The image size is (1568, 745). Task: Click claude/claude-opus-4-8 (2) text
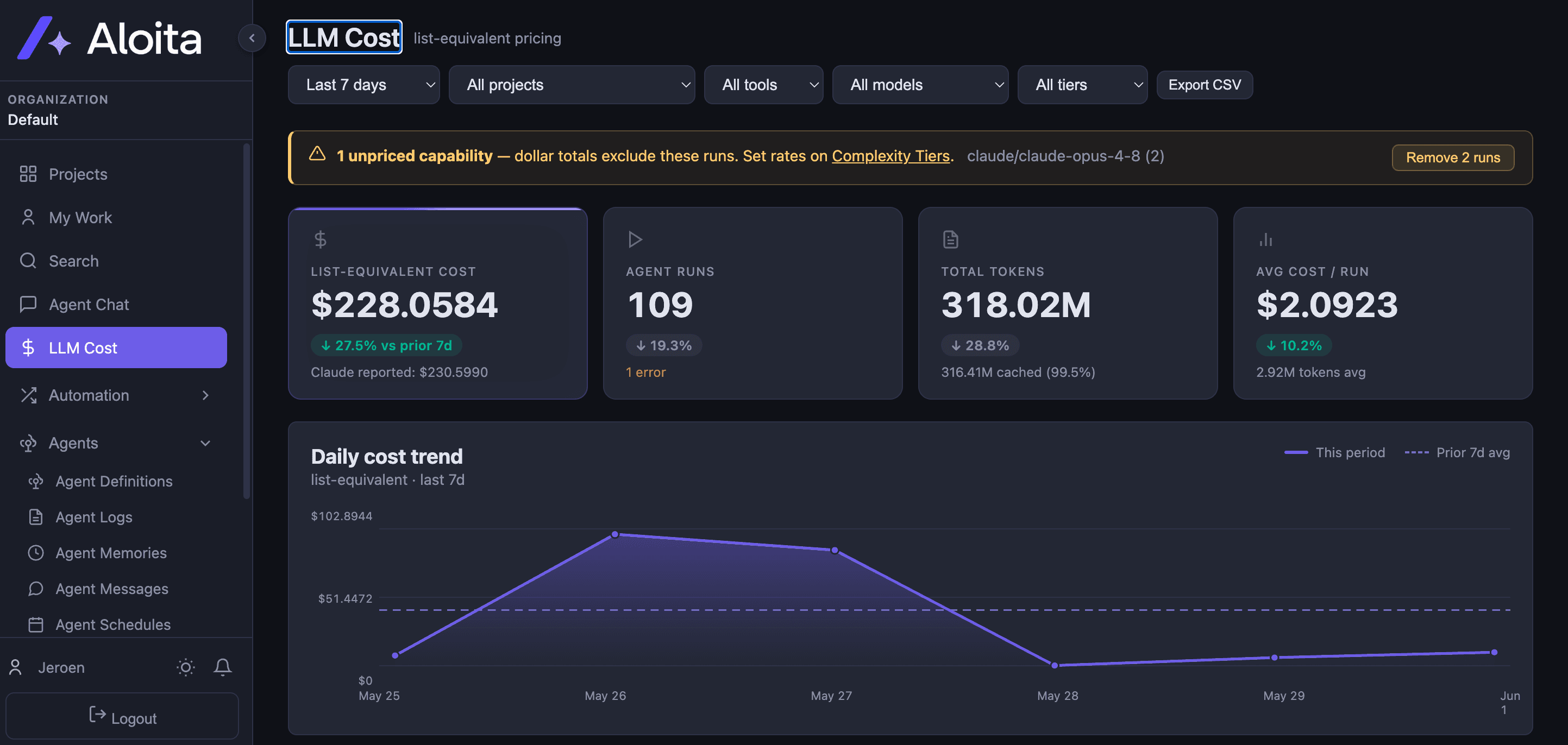(1065, 156)
